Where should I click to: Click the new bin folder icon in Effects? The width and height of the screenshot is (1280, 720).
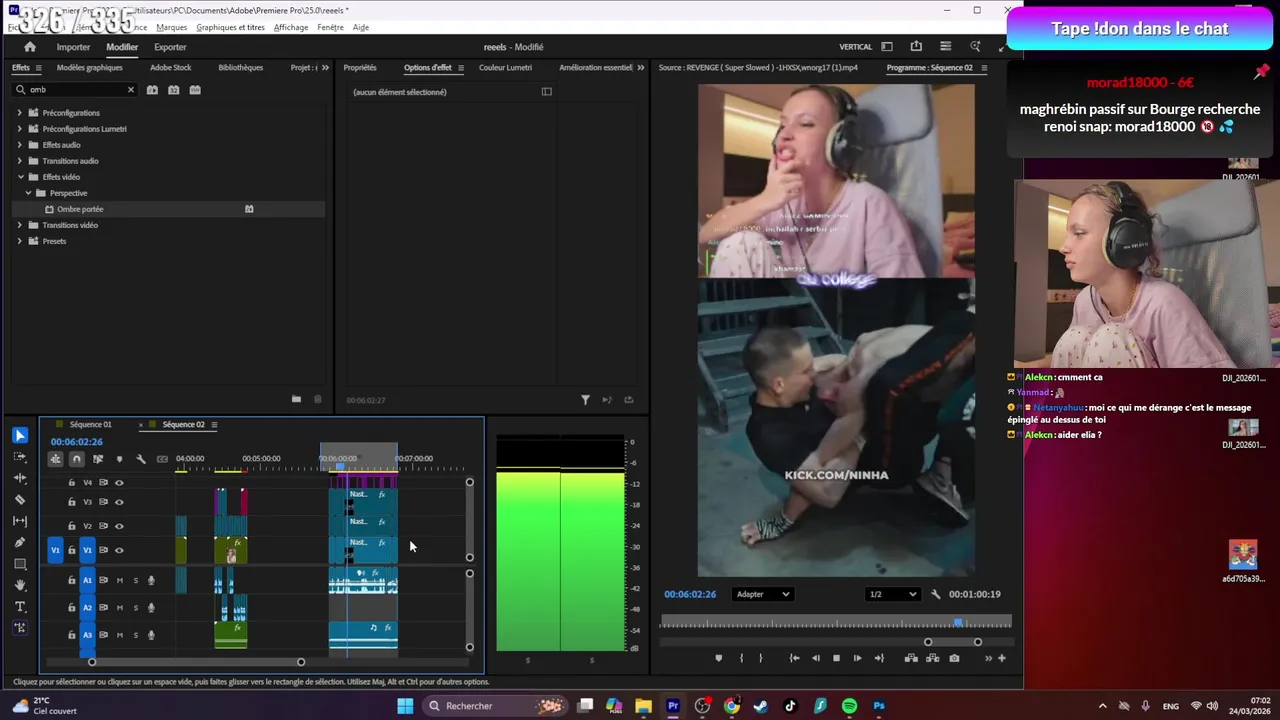click(x=296, y=399)
